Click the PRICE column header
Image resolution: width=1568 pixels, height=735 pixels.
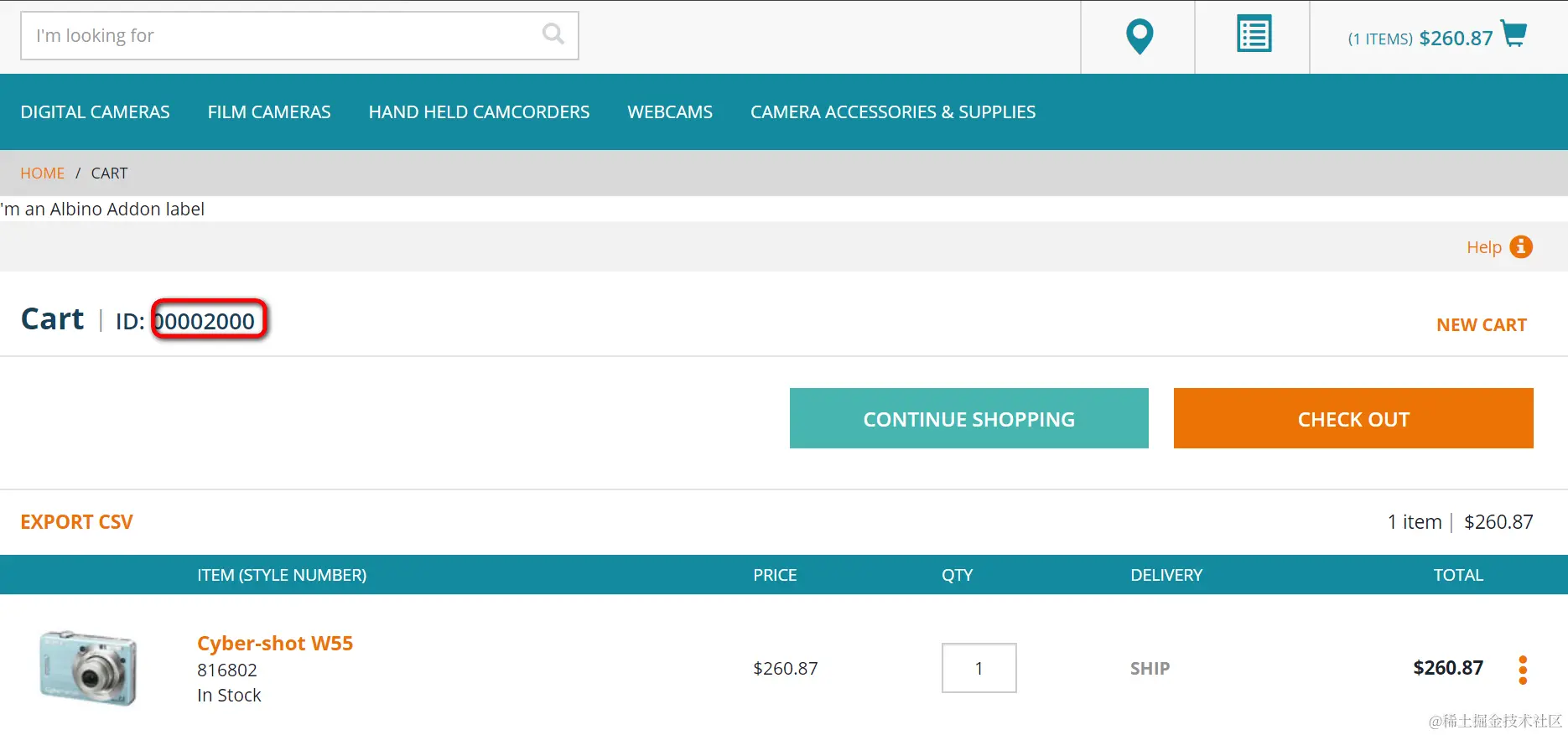pyautogui.click(x=775, y=575)
